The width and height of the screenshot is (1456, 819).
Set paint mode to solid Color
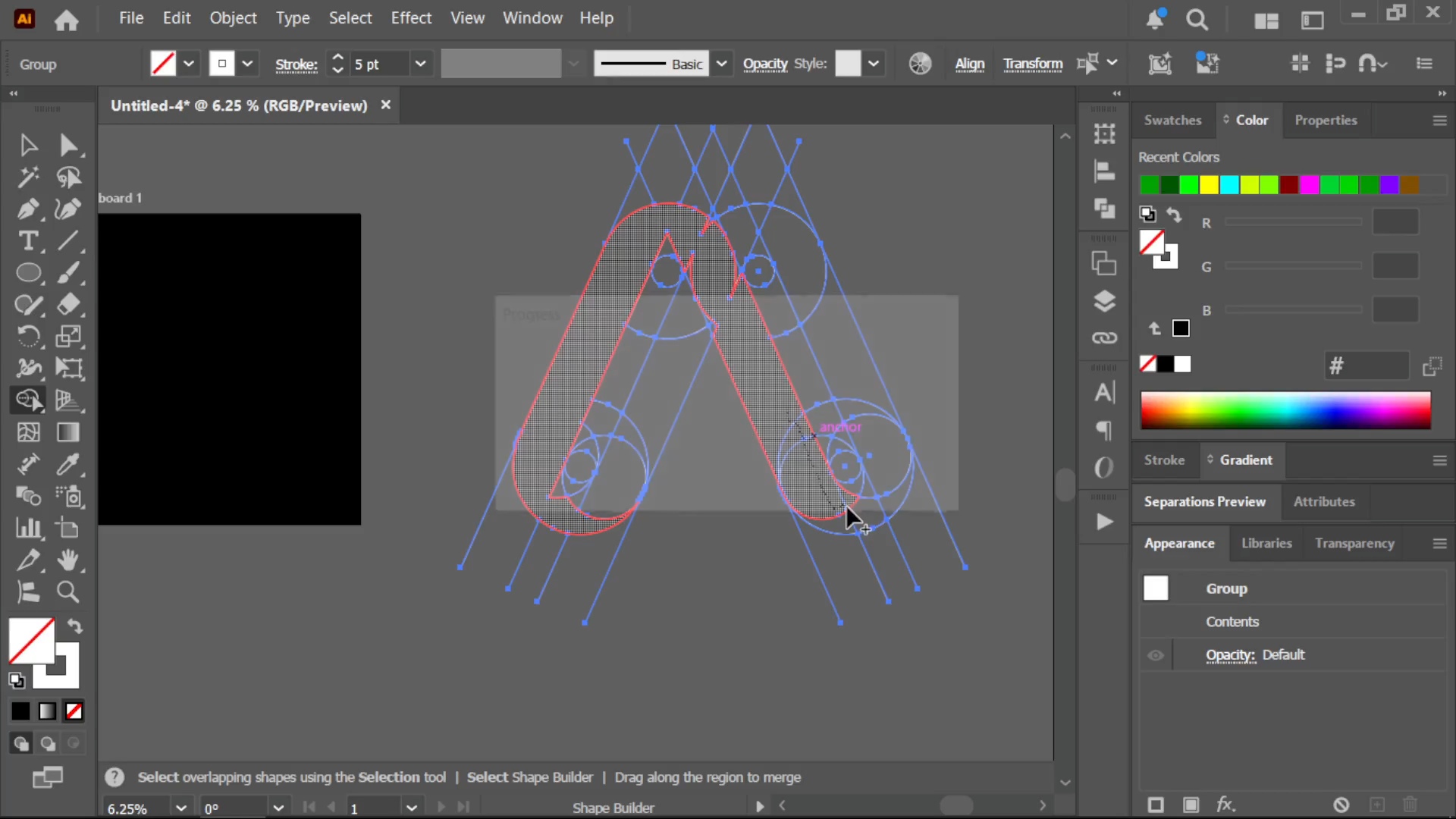[20, 711]
